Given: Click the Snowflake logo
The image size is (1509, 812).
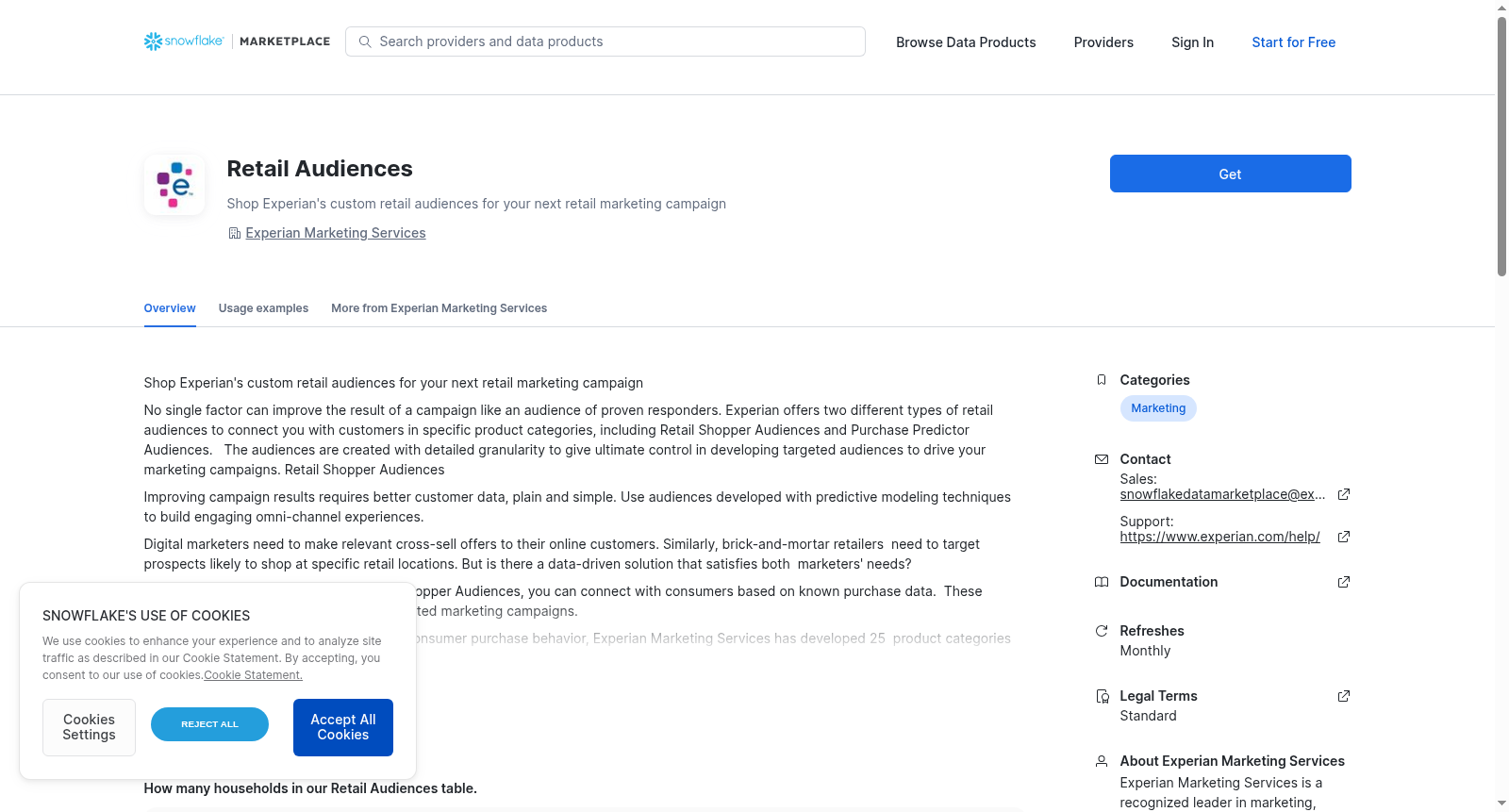Looking at the screenshot, I should coord(184,41).
